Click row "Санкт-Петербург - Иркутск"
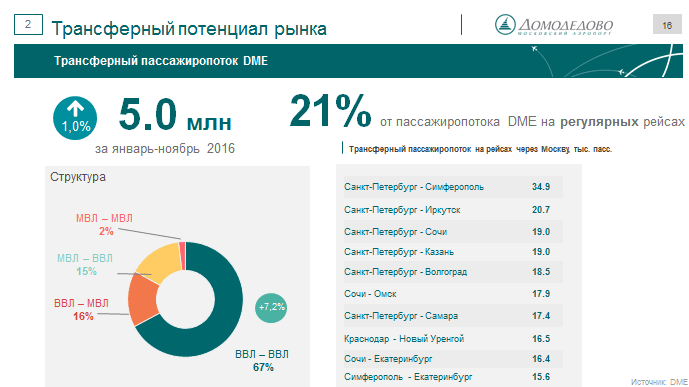The width and height of the screenshot is (689, 387). click(453, 210)
